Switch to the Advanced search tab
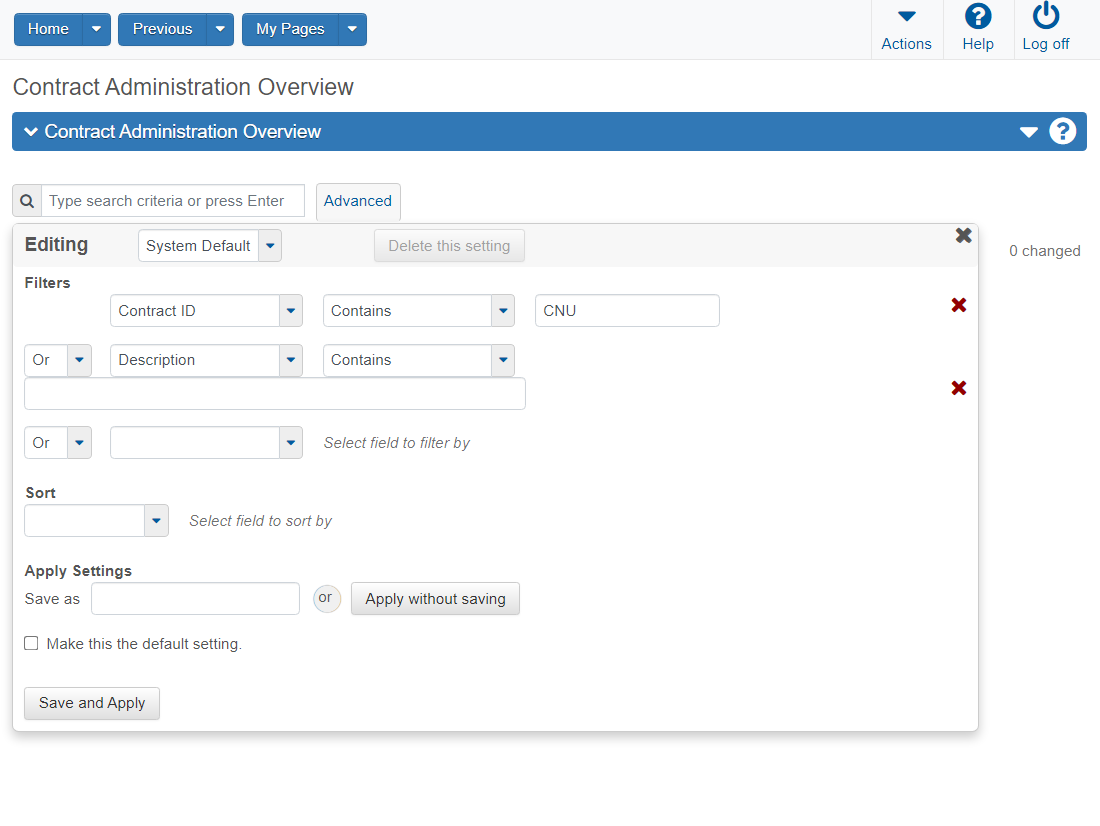Viewport: 1100px width, 826px height. (358, 201)
